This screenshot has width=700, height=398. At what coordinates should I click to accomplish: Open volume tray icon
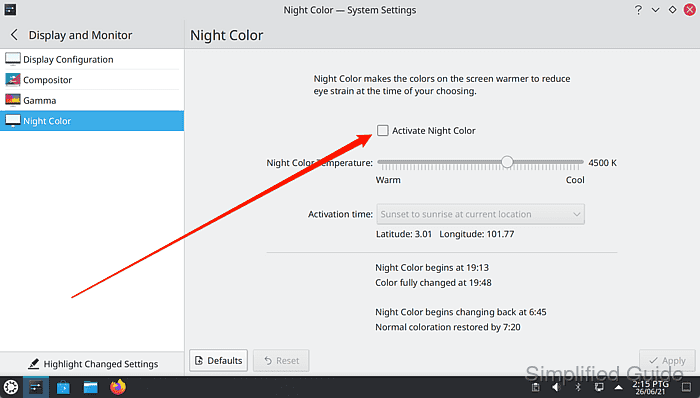pos(556,387)
